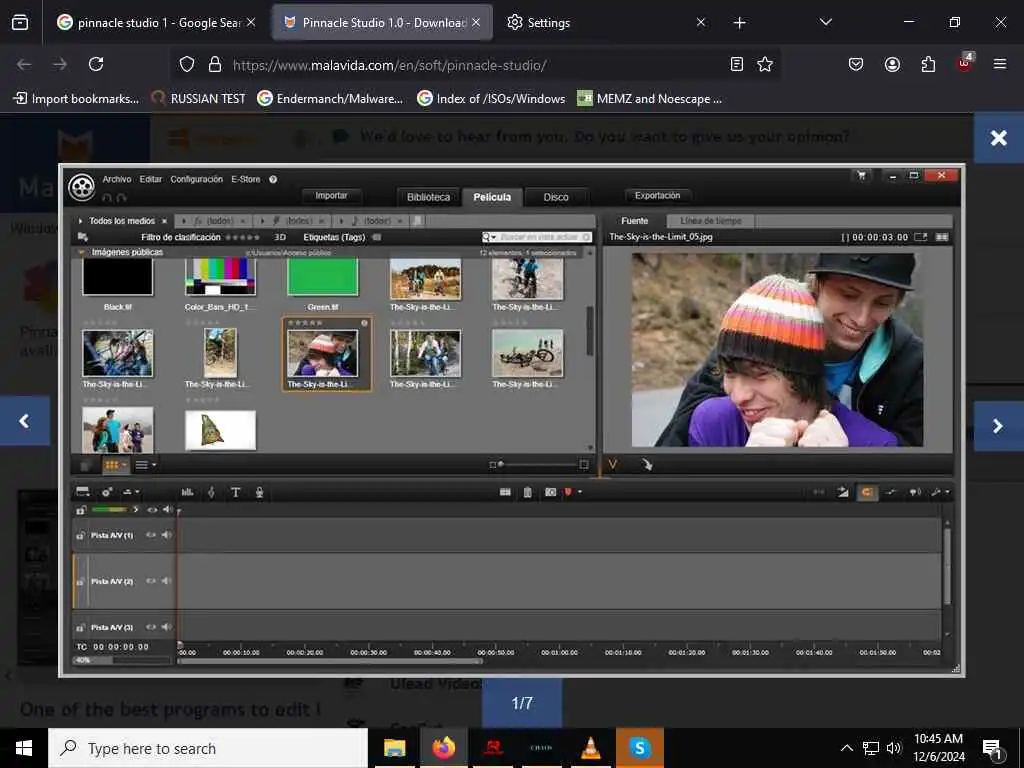The image size is (1024, 768).
Task: Click the Pinnacle help question mark icon
Action: point(273,179)
